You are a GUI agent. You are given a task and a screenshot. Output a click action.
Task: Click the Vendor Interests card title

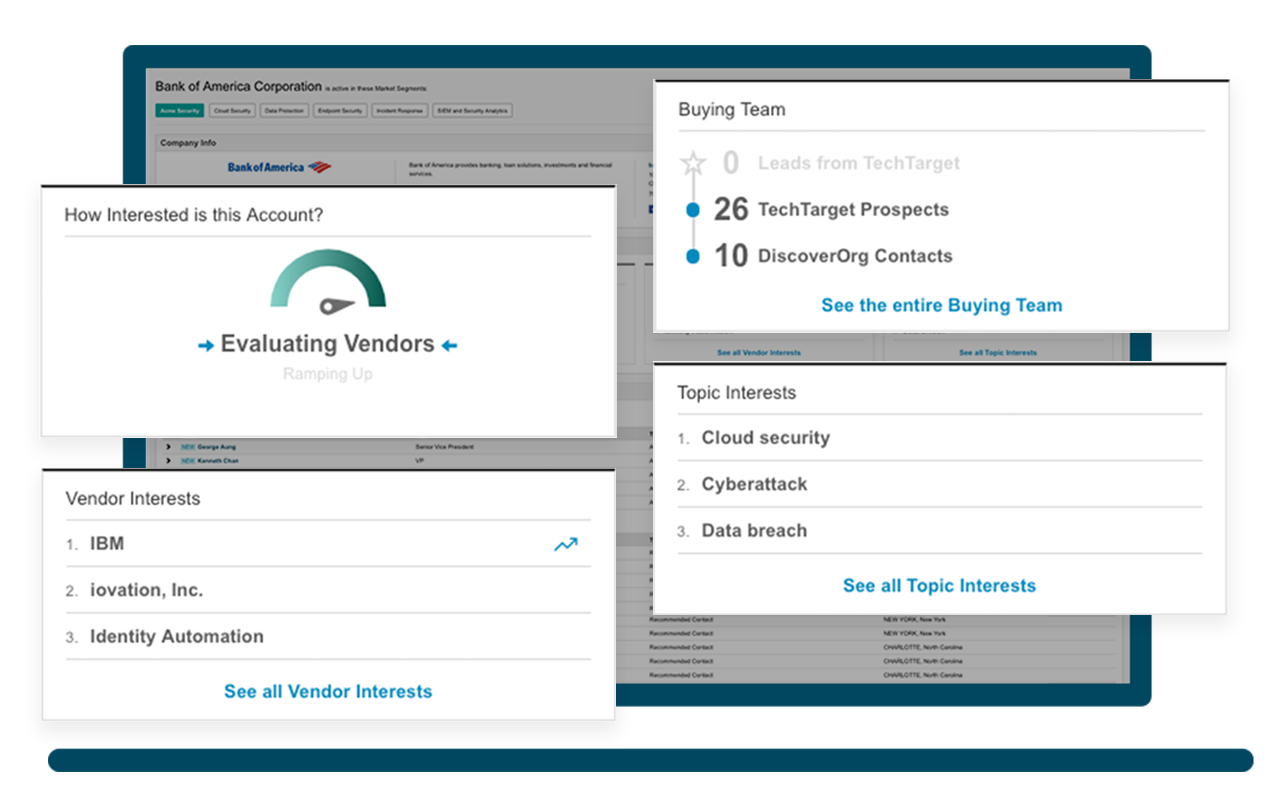point(133,498)
